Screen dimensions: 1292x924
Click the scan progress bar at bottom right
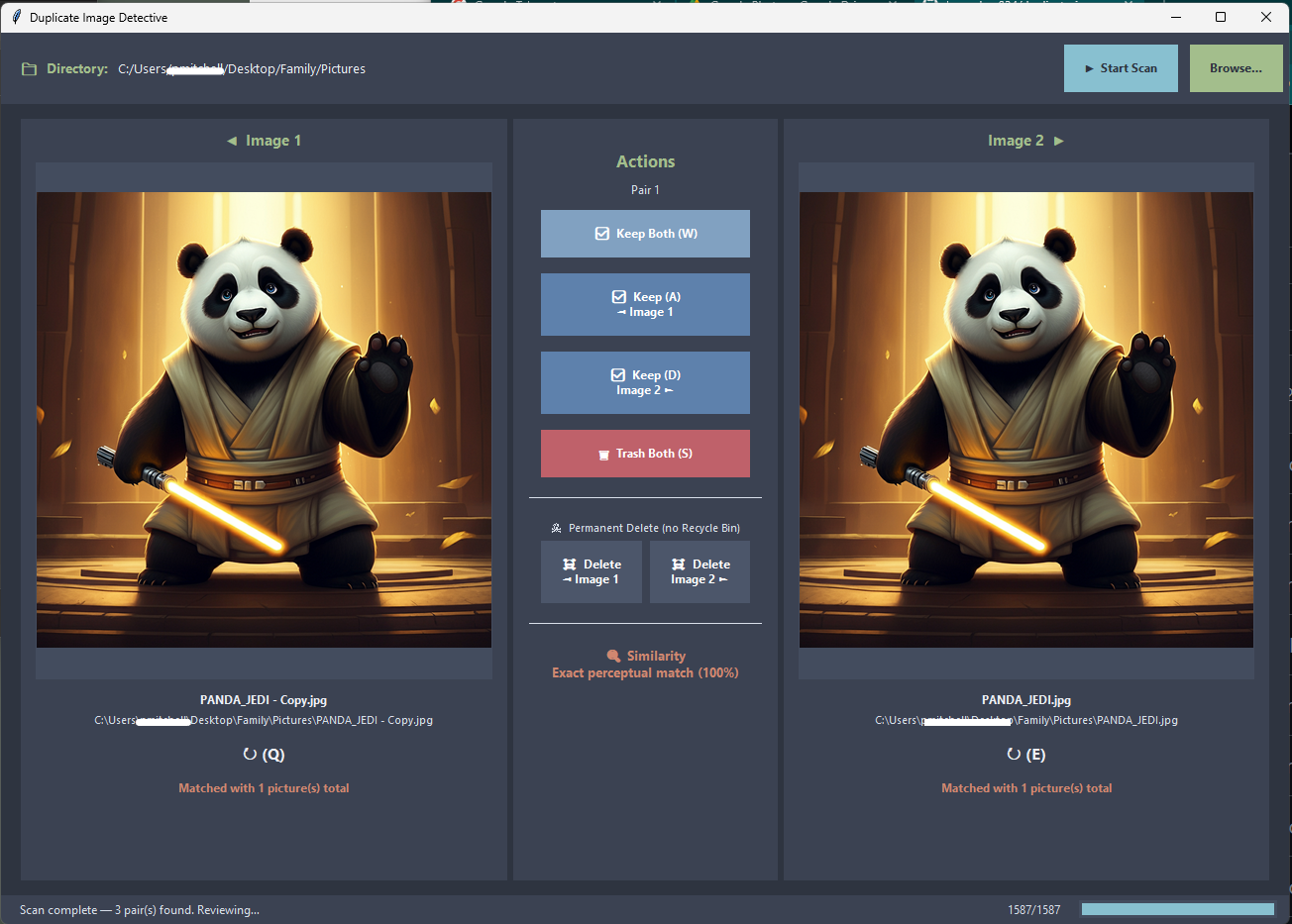(x=1177, y=908)
